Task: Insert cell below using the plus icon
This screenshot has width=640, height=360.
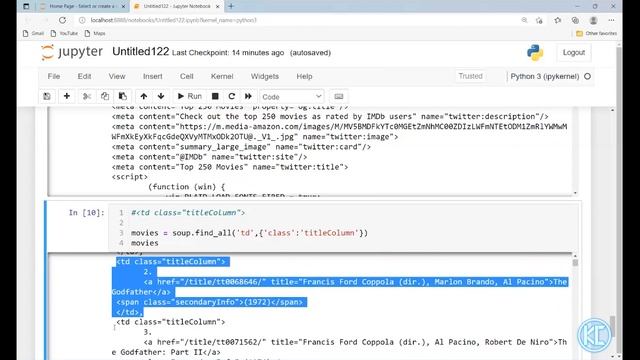Action: tap(67, 96)
